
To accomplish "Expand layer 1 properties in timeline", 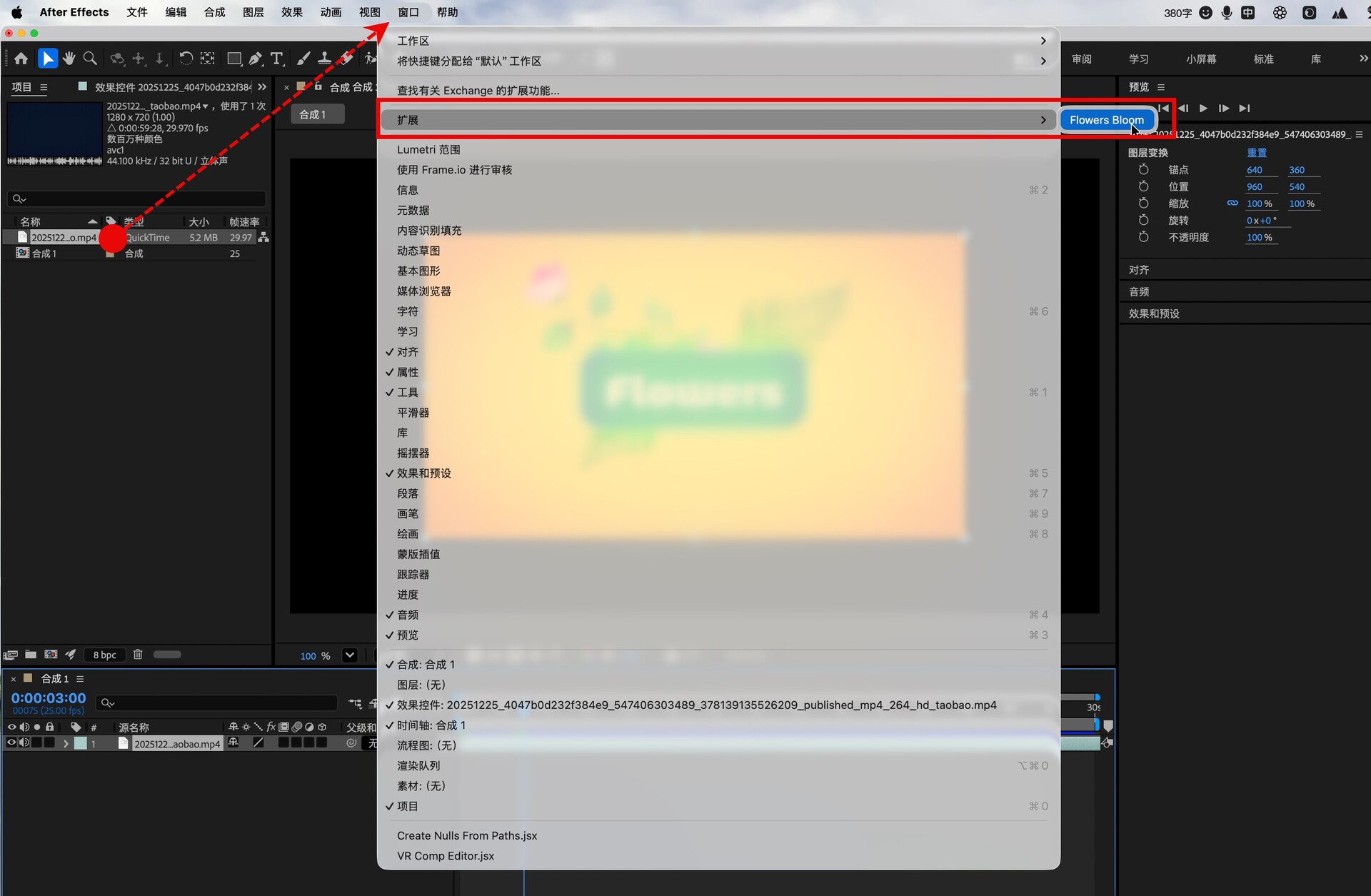I will tap(66, 743).
